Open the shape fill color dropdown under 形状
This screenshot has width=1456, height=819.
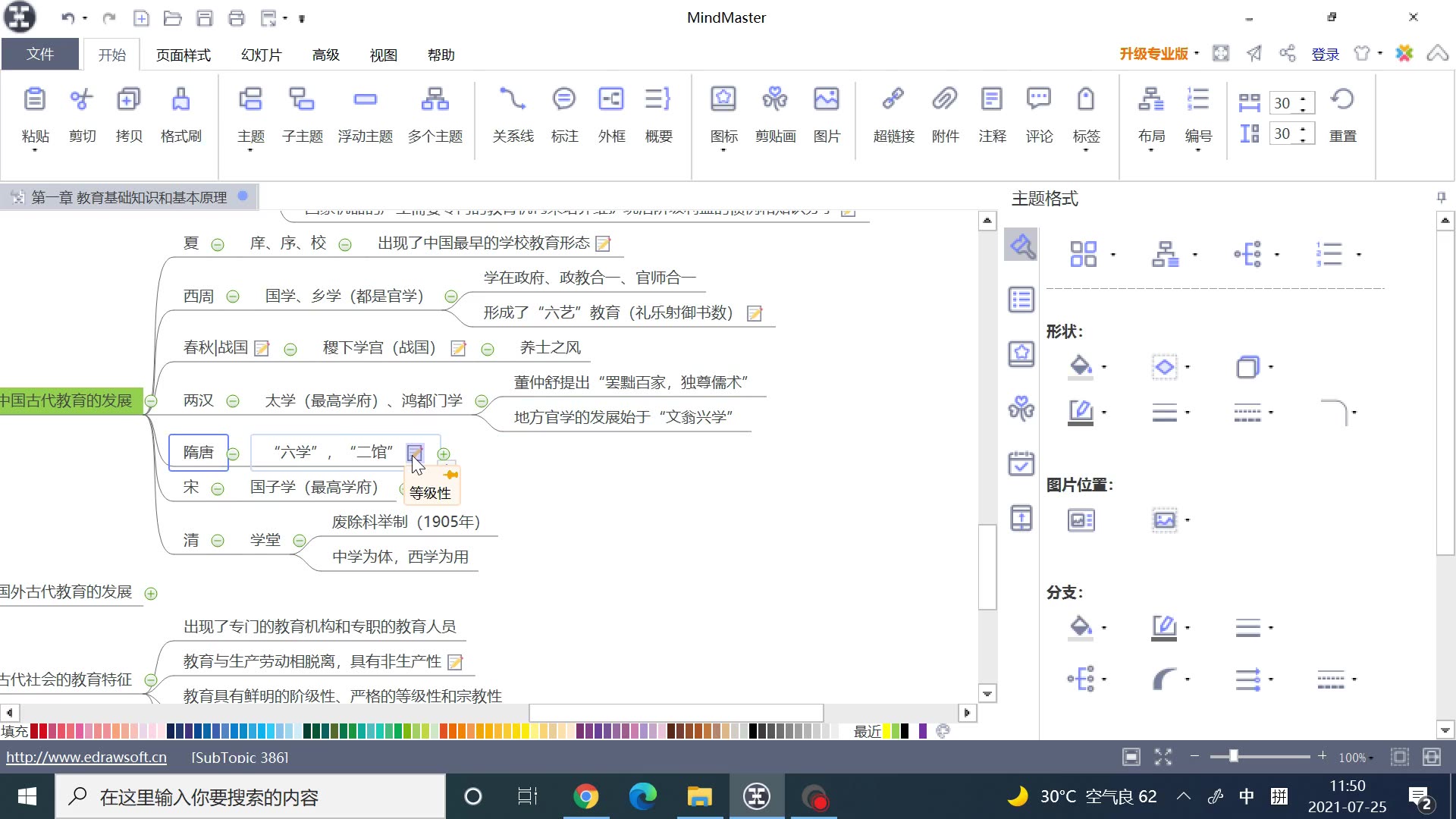click(x=1104, y=367)
